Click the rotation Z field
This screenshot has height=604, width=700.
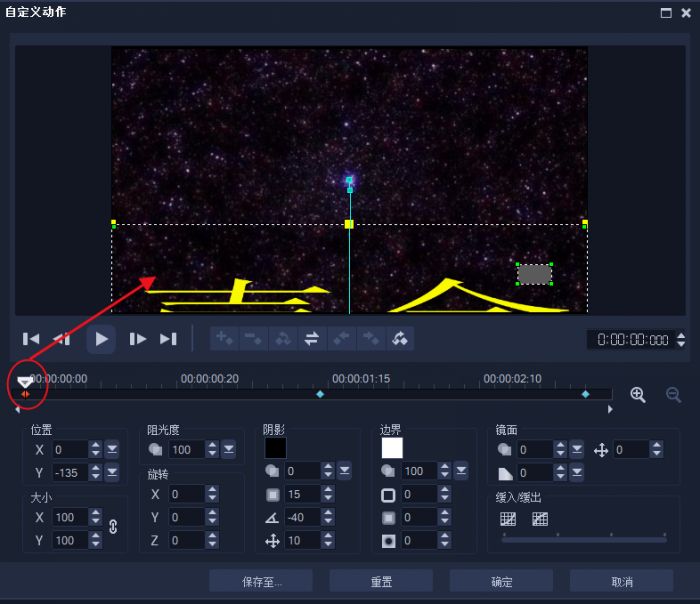click(x=187, y=541)
